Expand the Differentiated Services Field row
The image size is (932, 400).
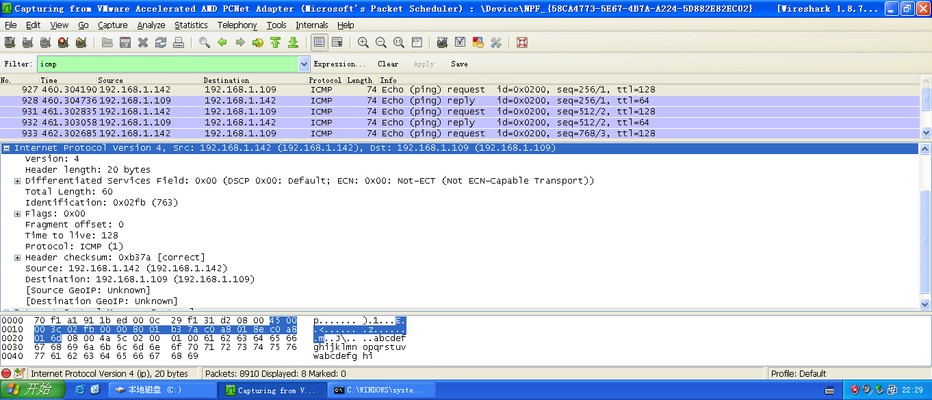[x=17, y=181]
